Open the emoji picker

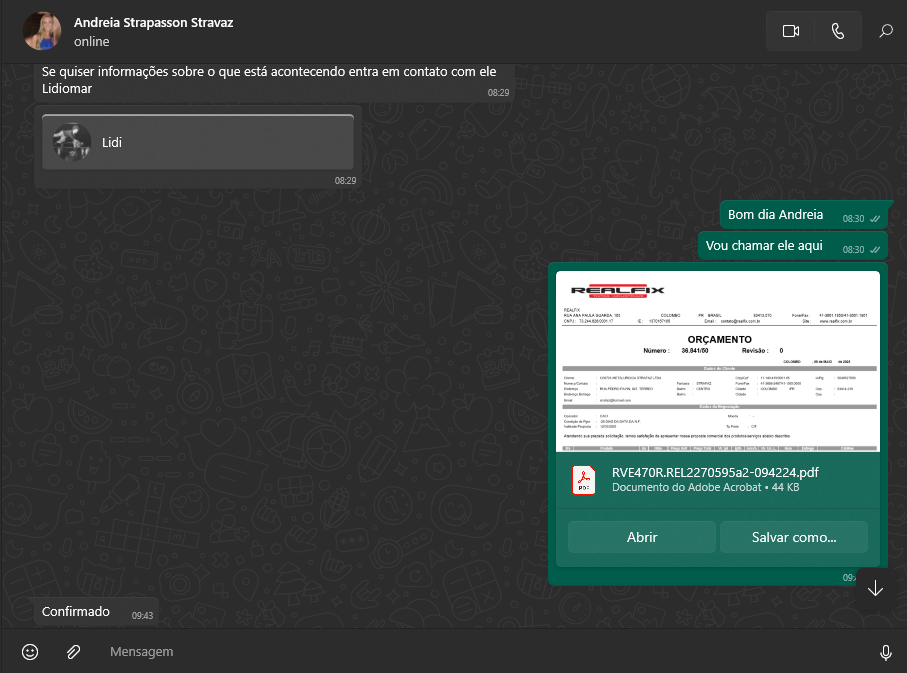coord(30,652)
